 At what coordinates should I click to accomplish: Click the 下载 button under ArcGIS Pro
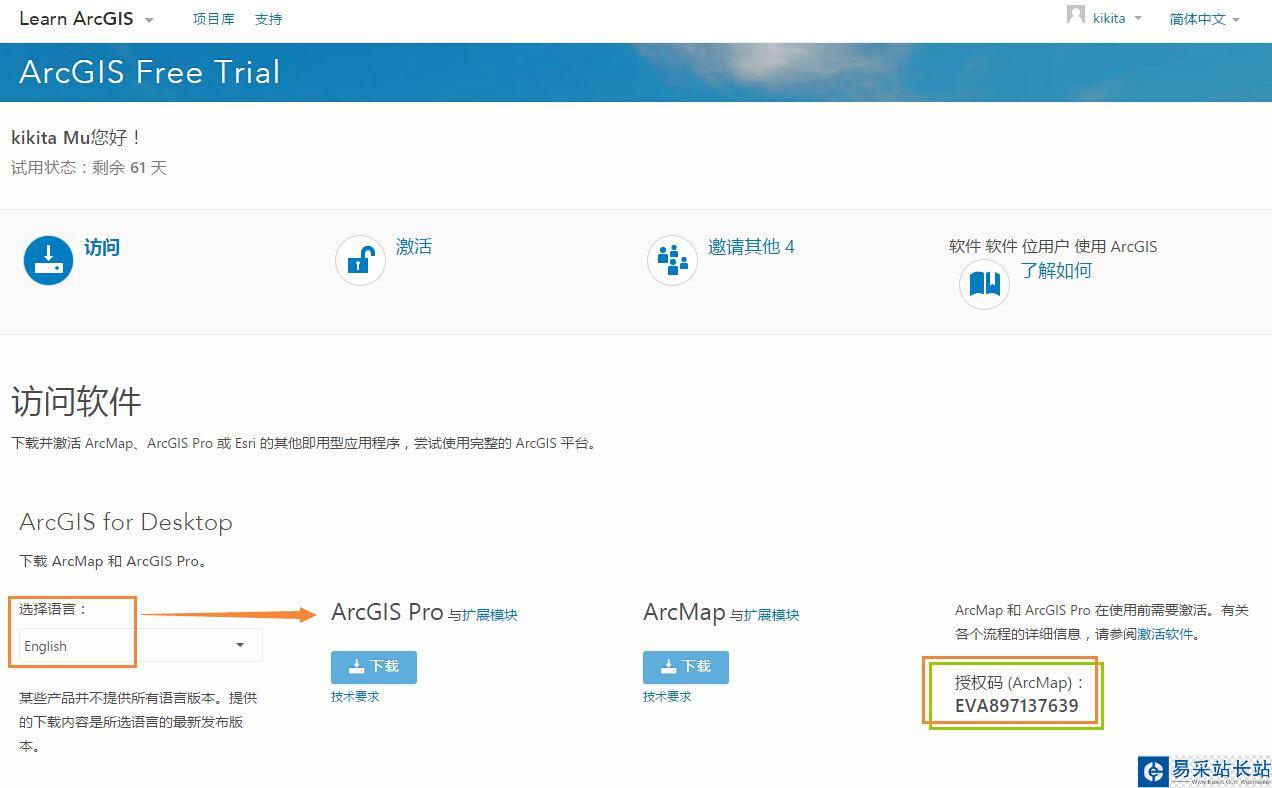pos(374,667)
